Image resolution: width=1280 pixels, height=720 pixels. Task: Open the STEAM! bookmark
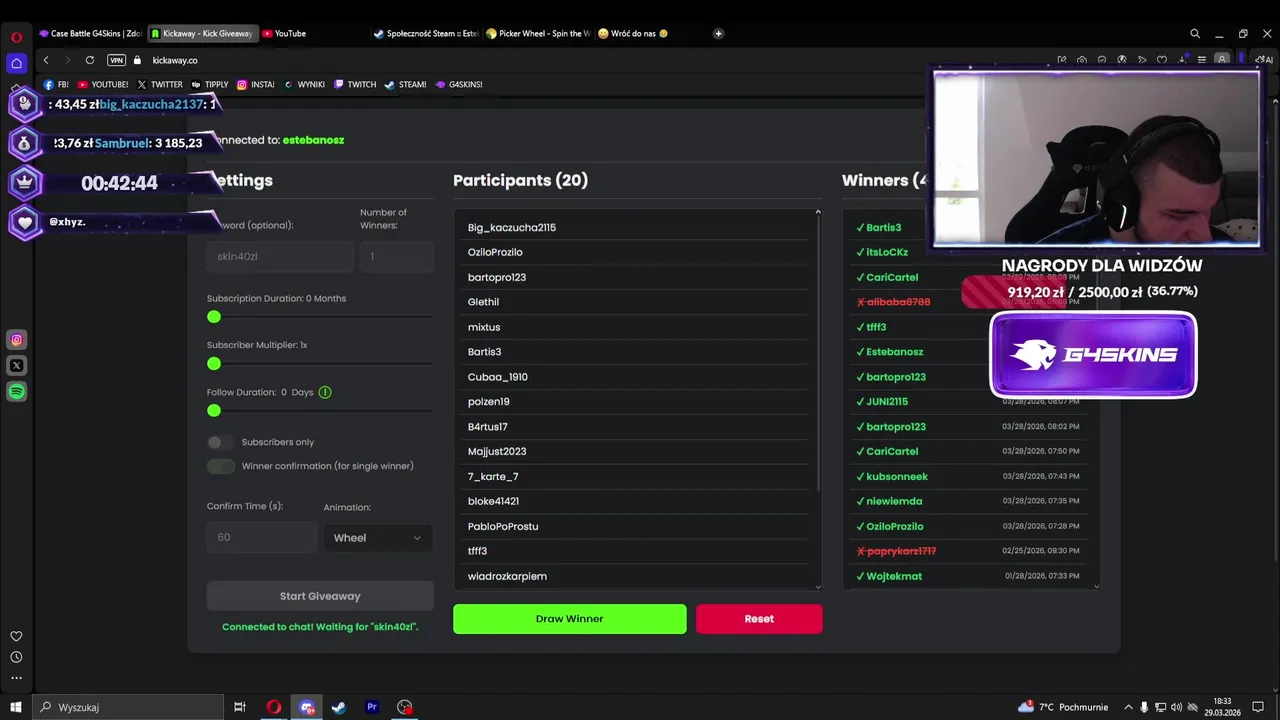pos(406,85)
